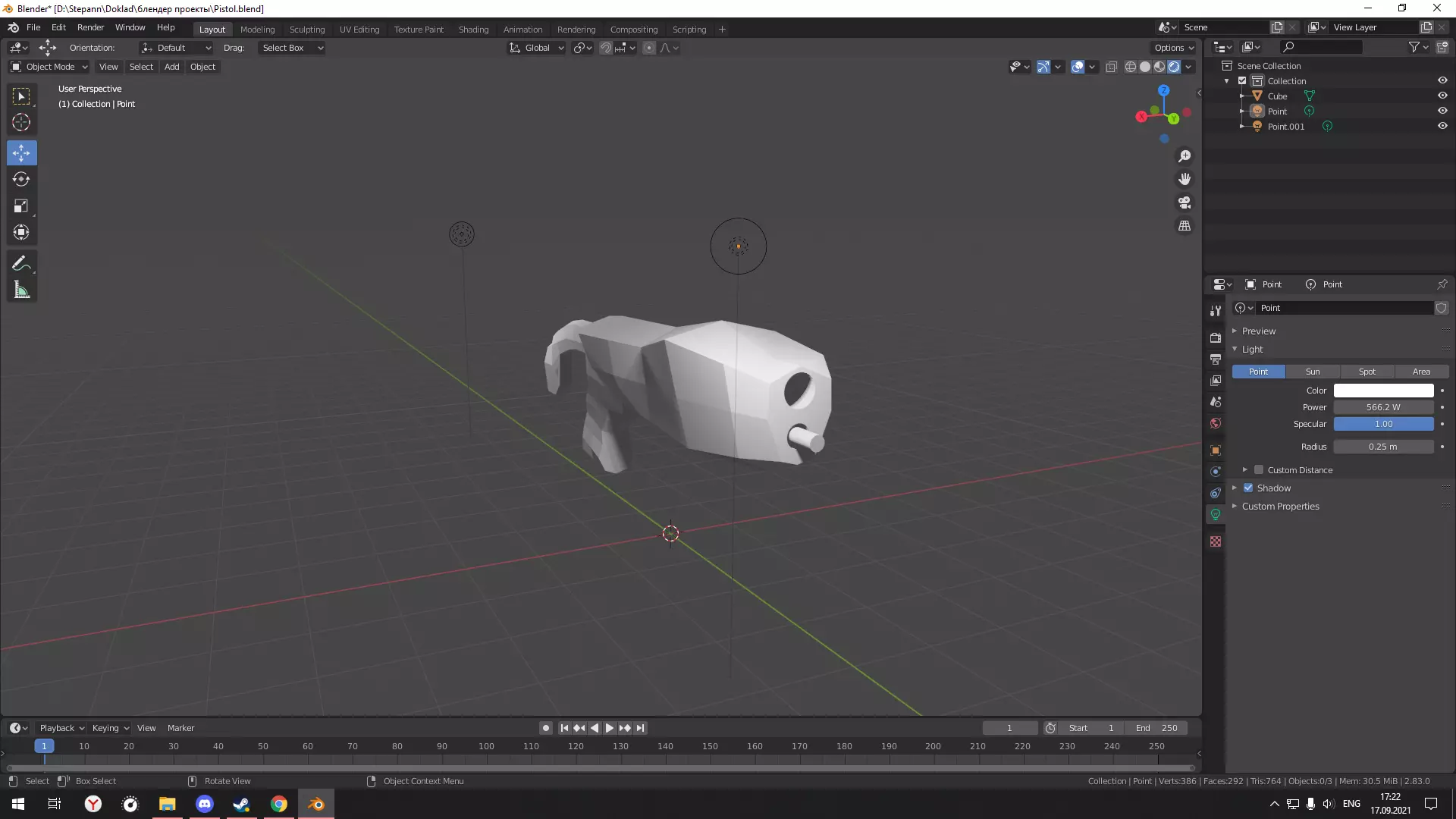
Task: Activate the Annotate pencil tool
Action: point(21,263)
